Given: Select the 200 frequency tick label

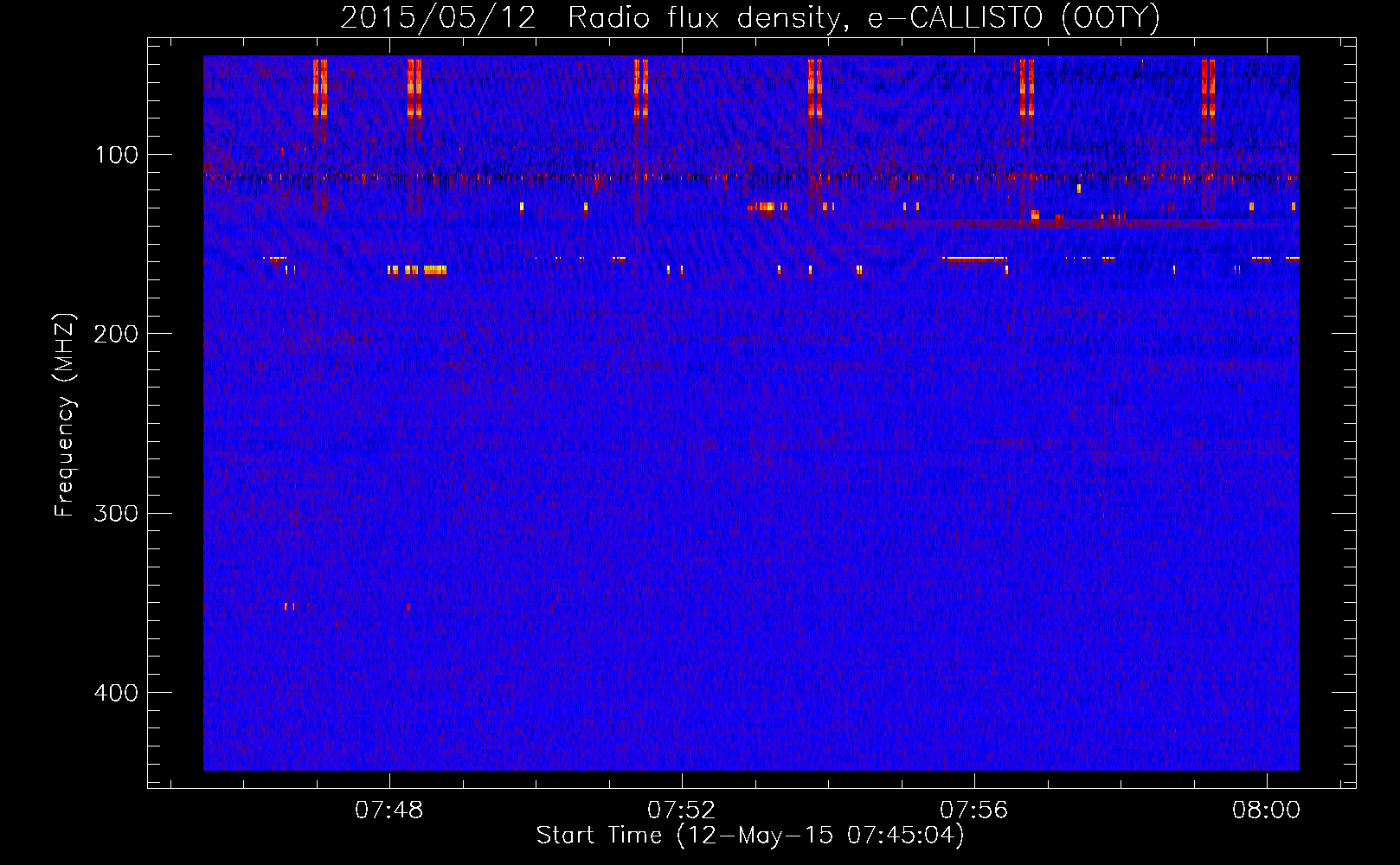Looking at the screenshot, I should pyautogui.click(x=116, y=334).
